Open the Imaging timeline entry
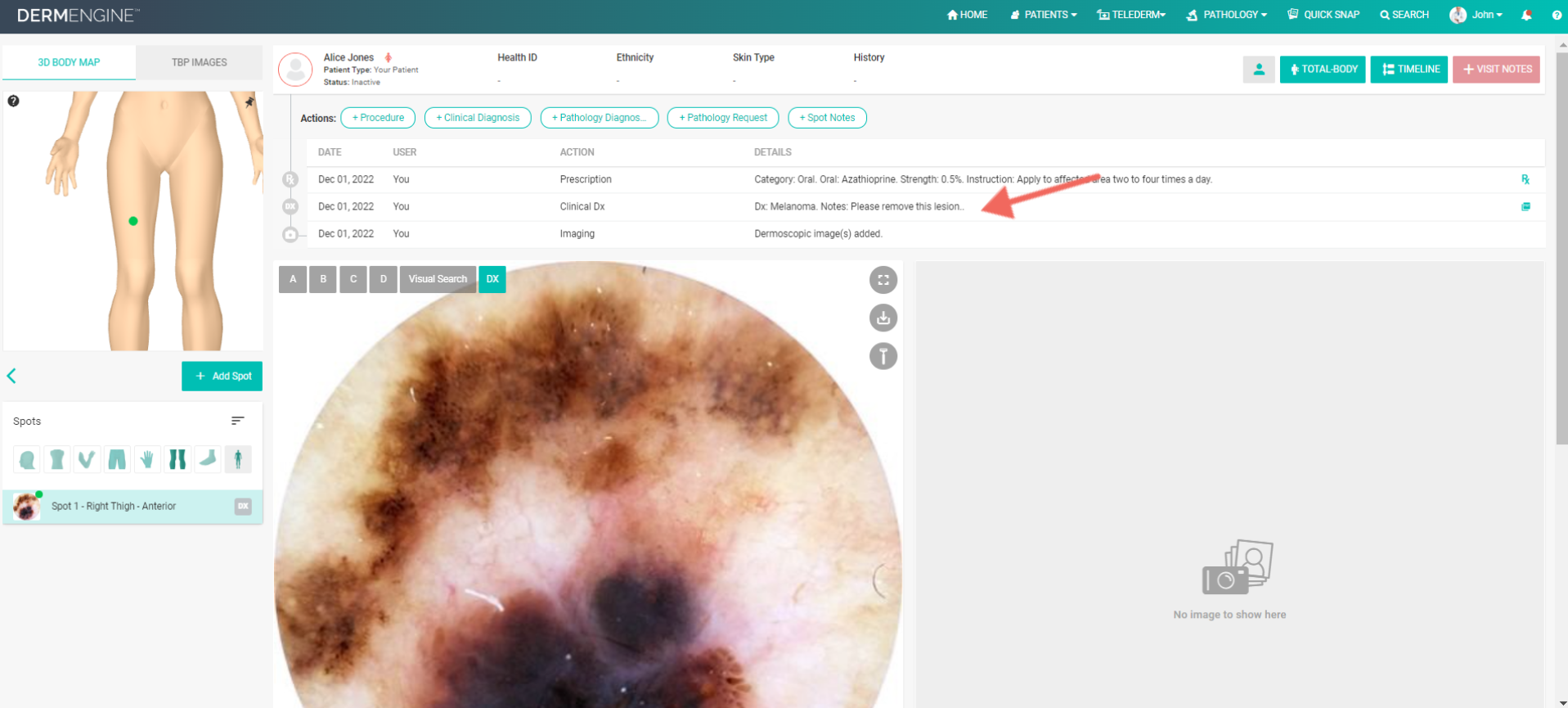The height and width of the screenshot is (708, 1568). pos(925,234)
